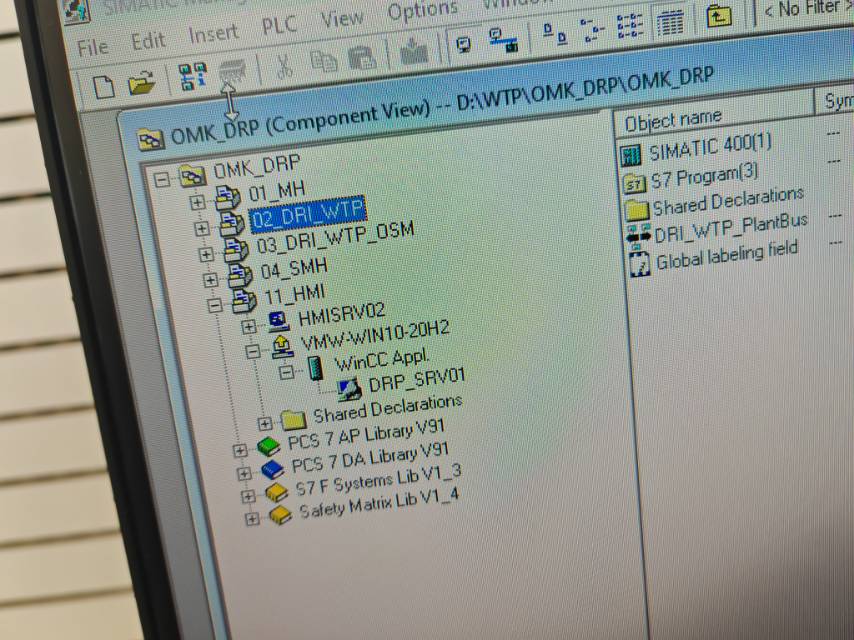Click the New Project toolbar icon

[x=103, y=87]
